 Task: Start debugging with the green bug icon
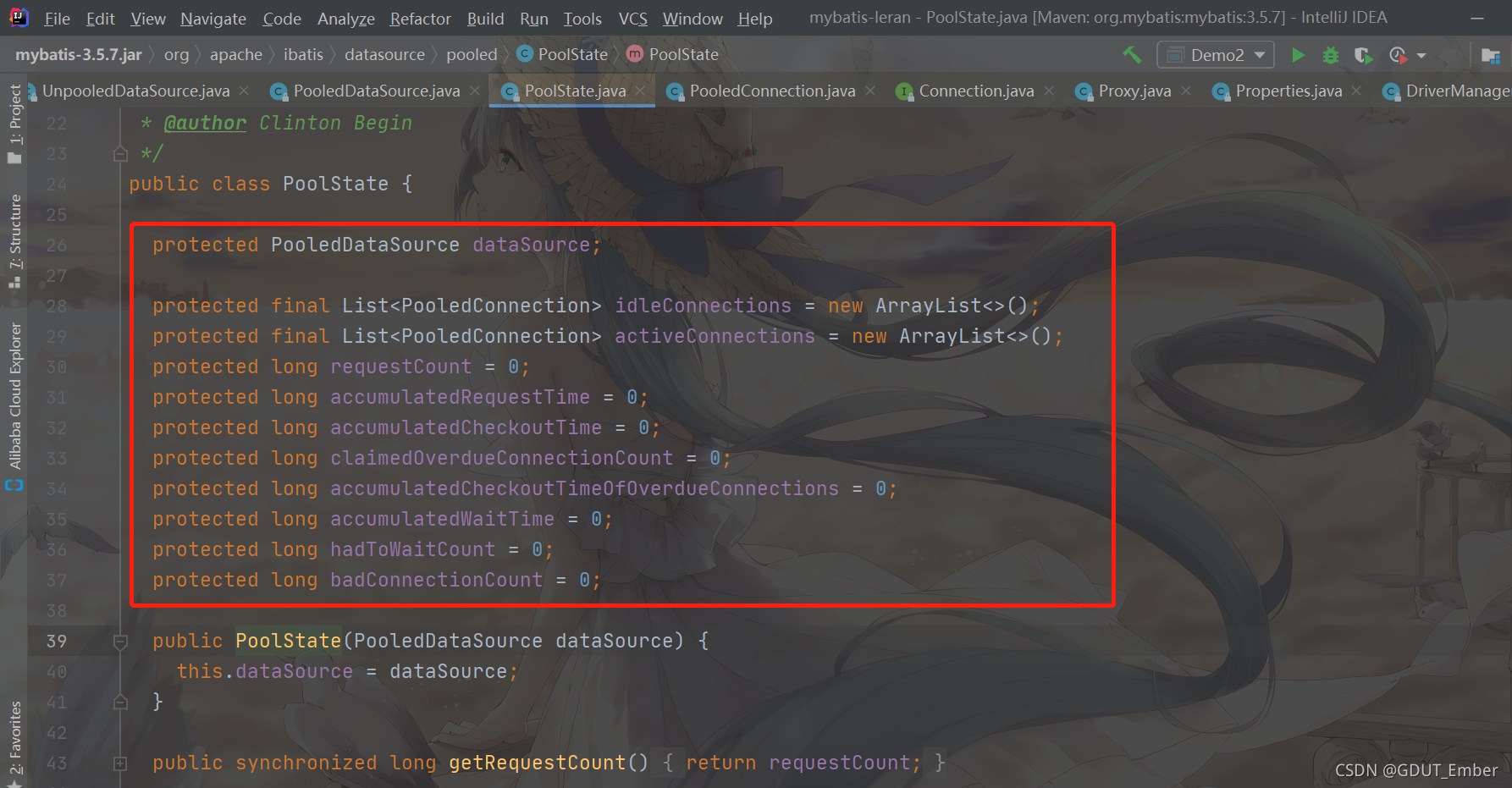pos(1331,55)
